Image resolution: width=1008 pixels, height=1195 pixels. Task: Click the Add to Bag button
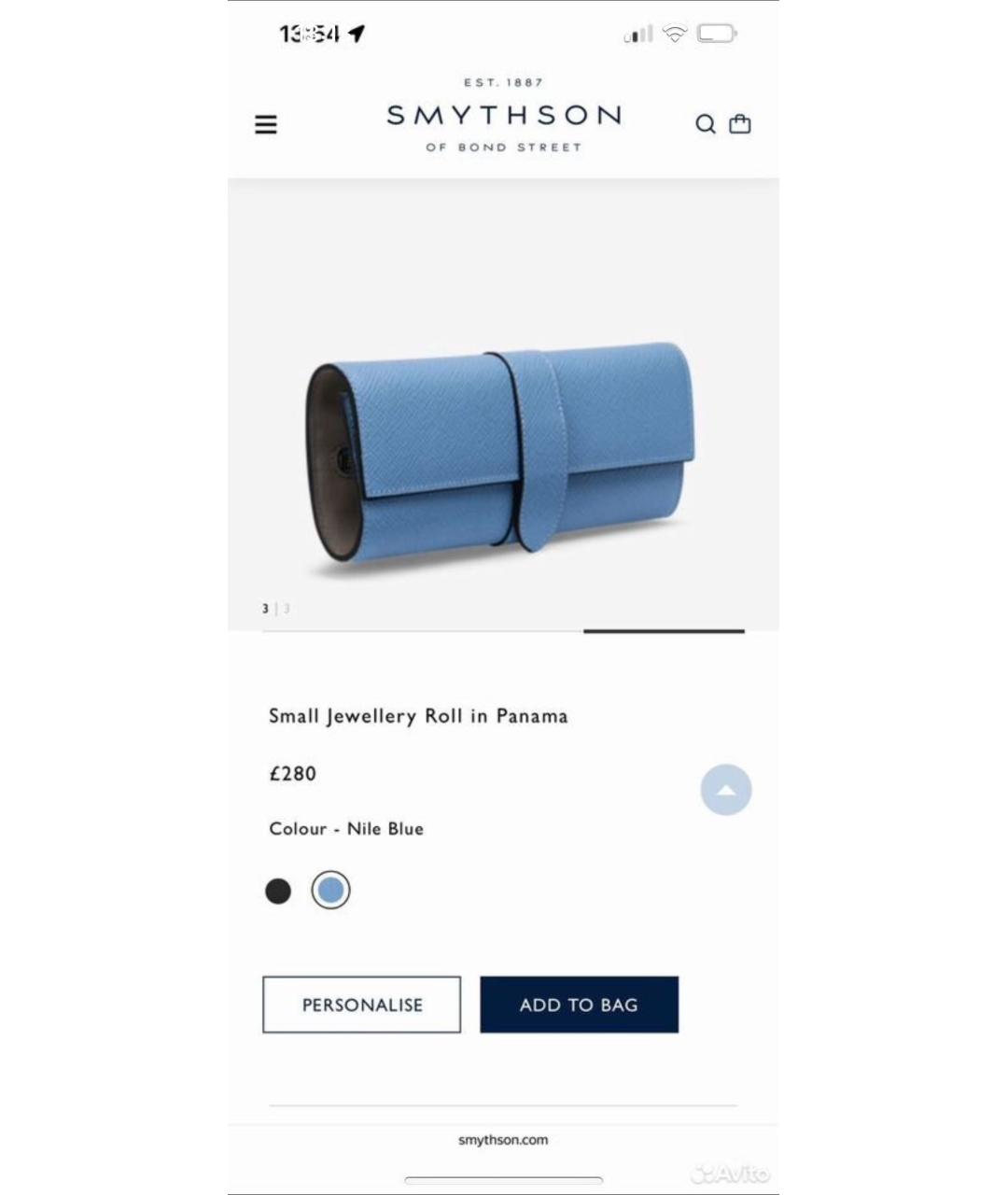(x=580, y=1005)
